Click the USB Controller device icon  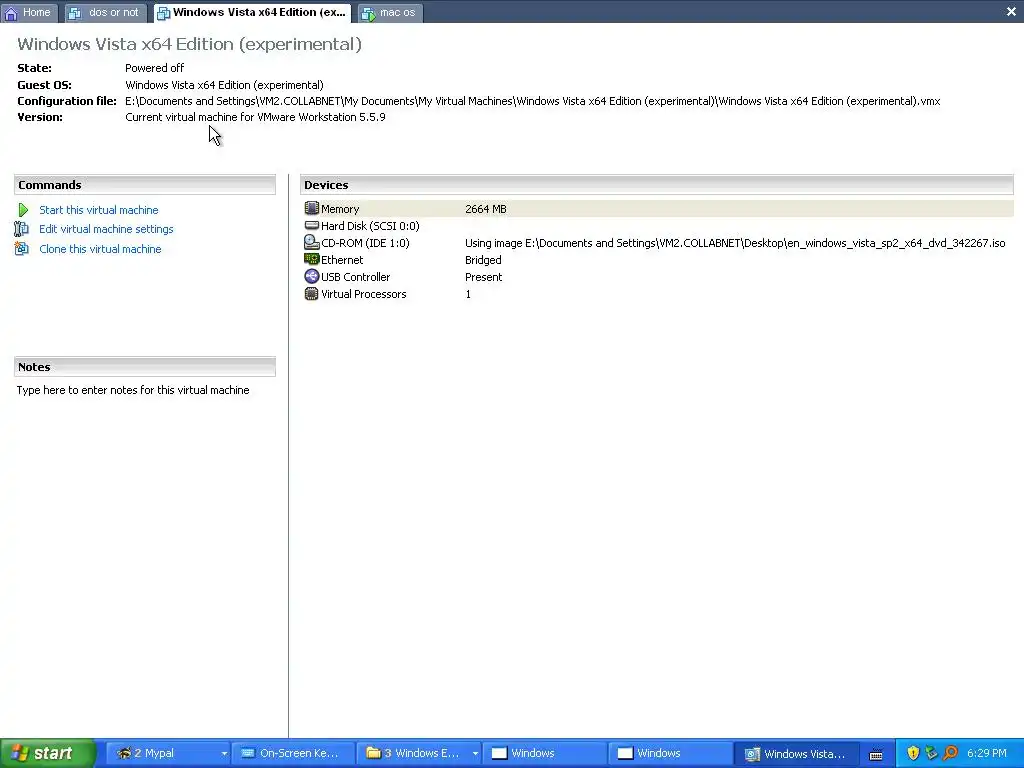pyautogui.click(x=312, y=276)
